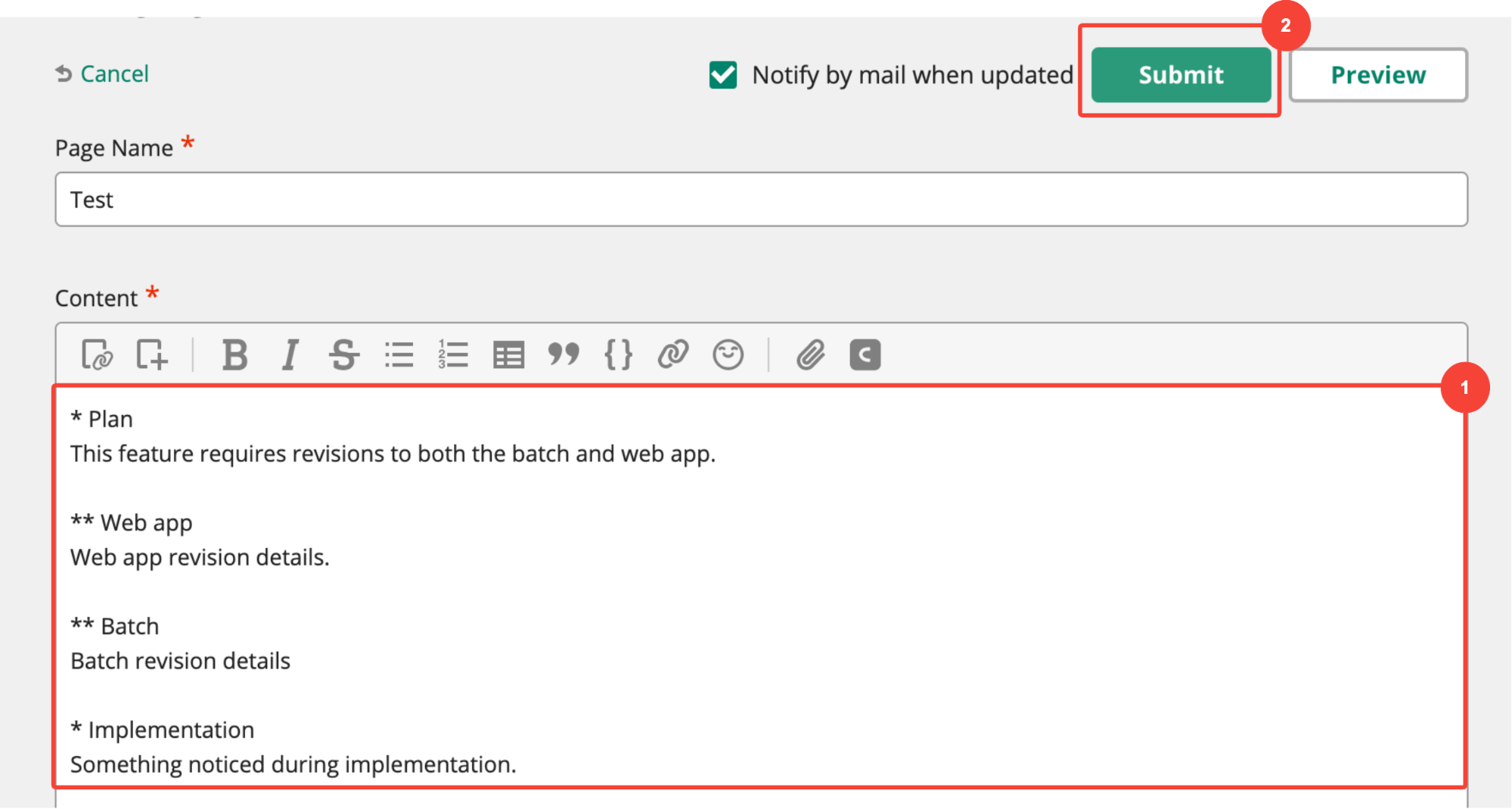This screenshot has height=809, width=1512.
Task: Click the insert wiki page link icon
Action: point(97,355)
